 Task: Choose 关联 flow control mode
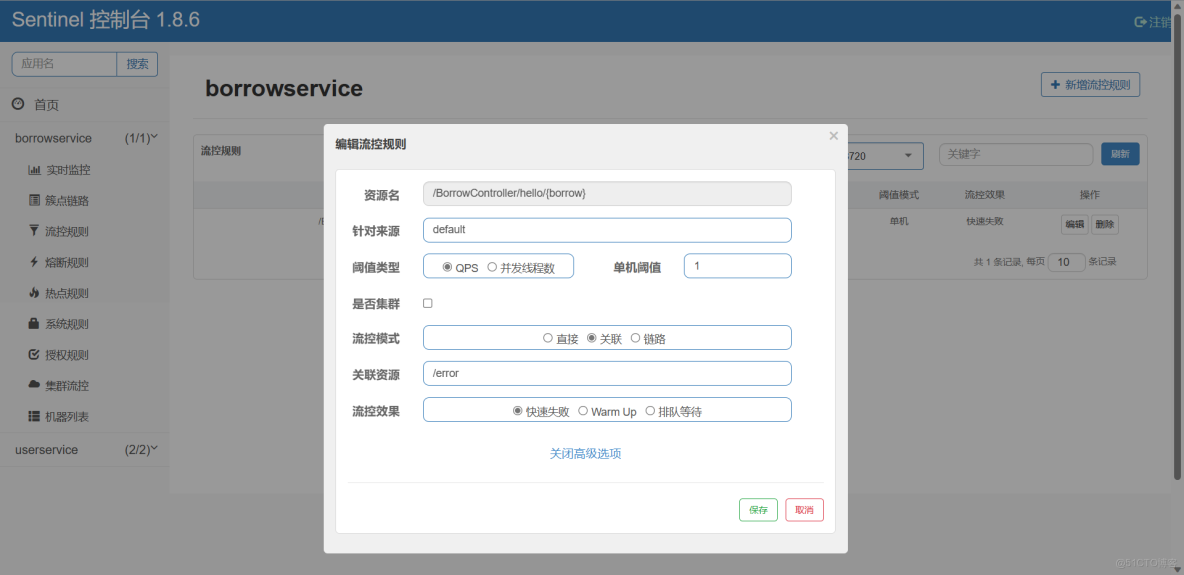(591, 338)
